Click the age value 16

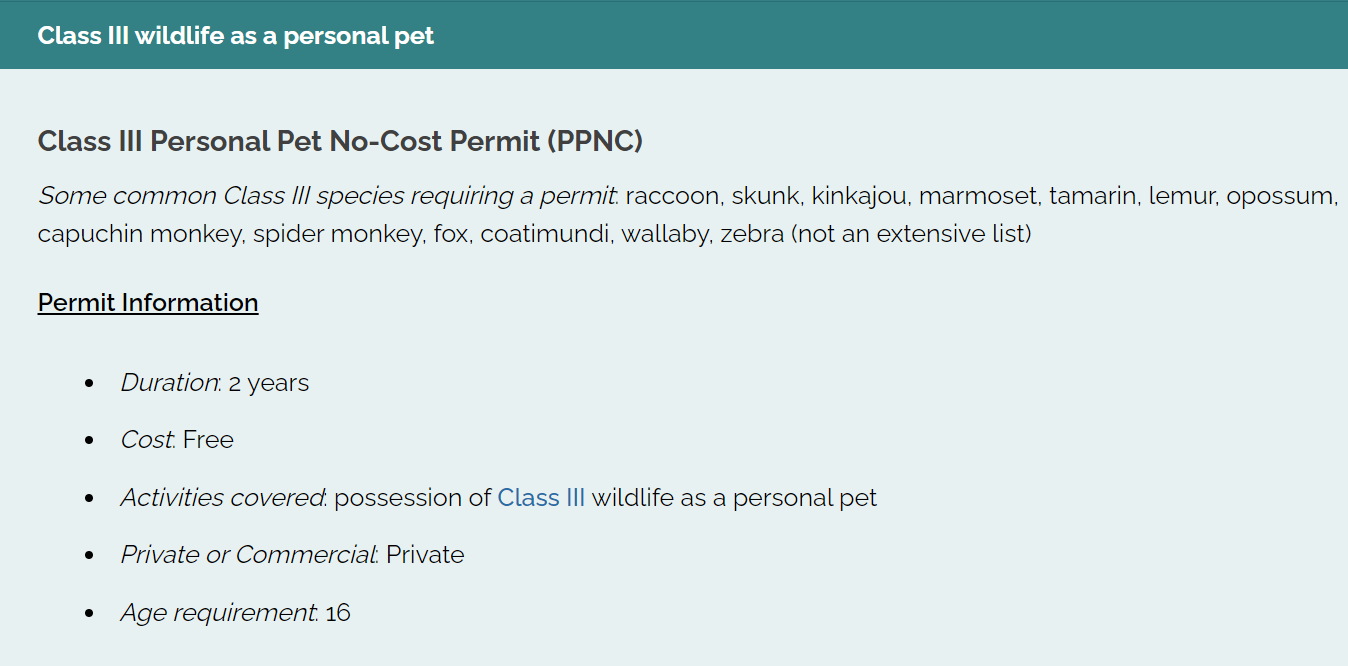coord(338,612)
